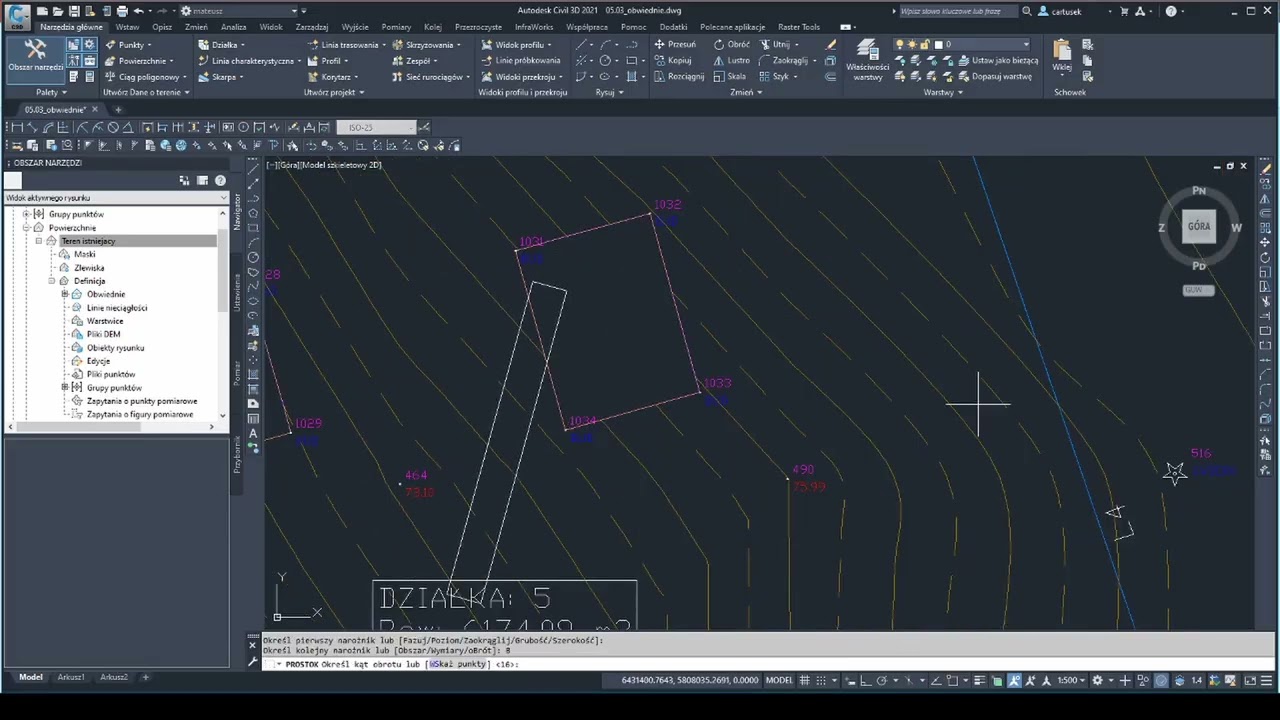Expand the Warstwy panel title
The image size is (1280, 720).
point(943,92)
